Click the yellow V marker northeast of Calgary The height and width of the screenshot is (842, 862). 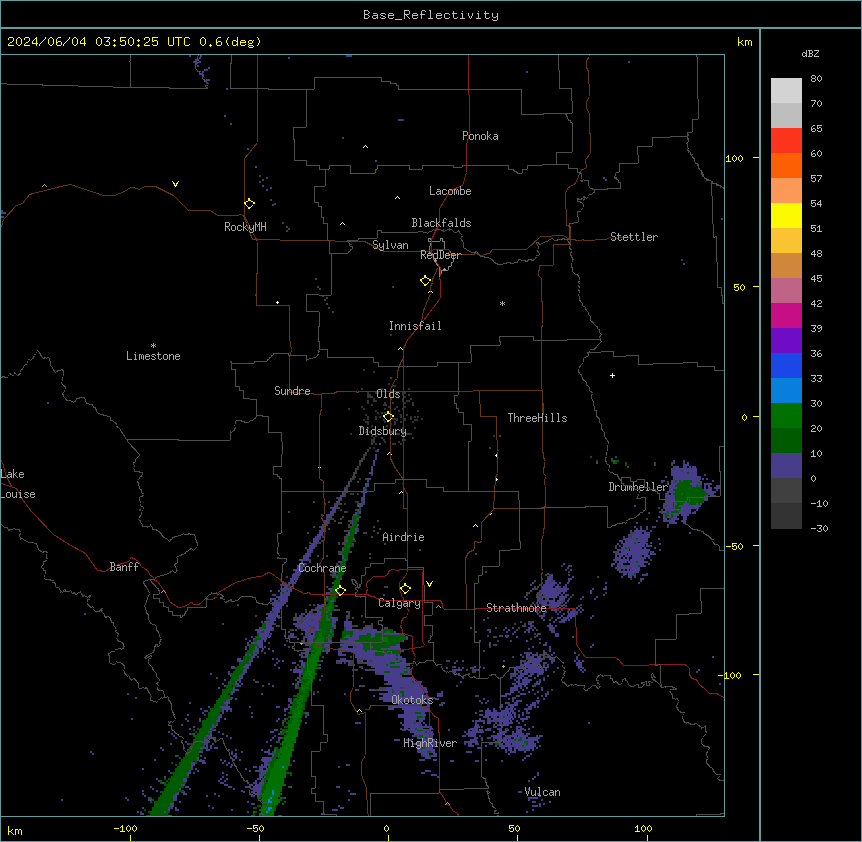429,584
